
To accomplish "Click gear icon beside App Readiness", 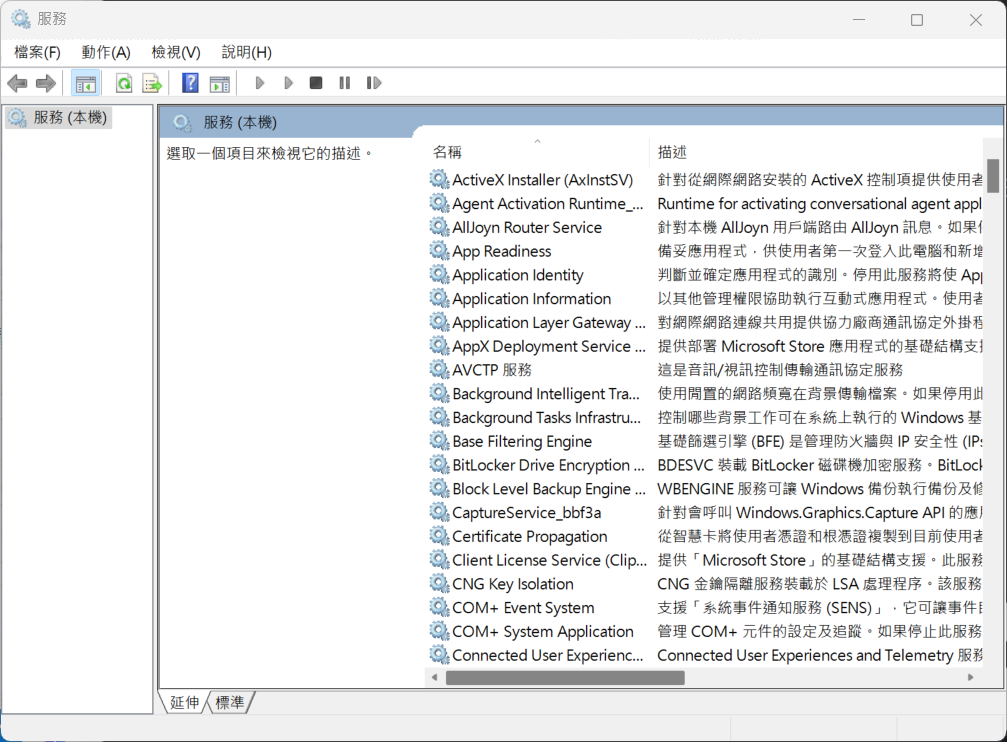I will tap(439, 251).
